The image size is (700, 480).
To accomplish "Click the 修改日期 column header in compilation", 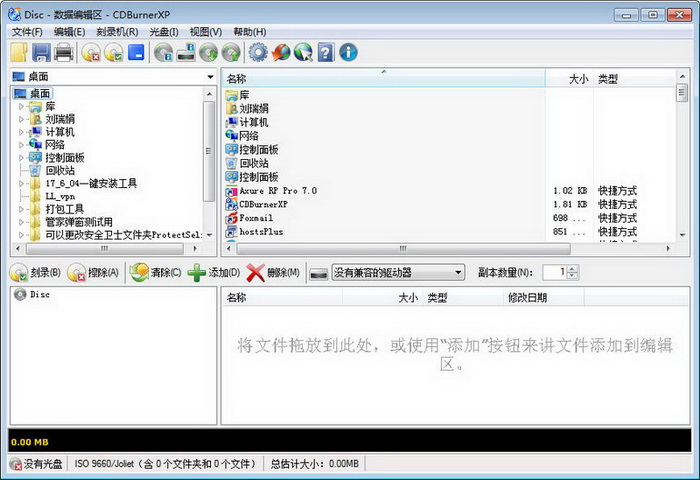I will (x=543, y=298).
